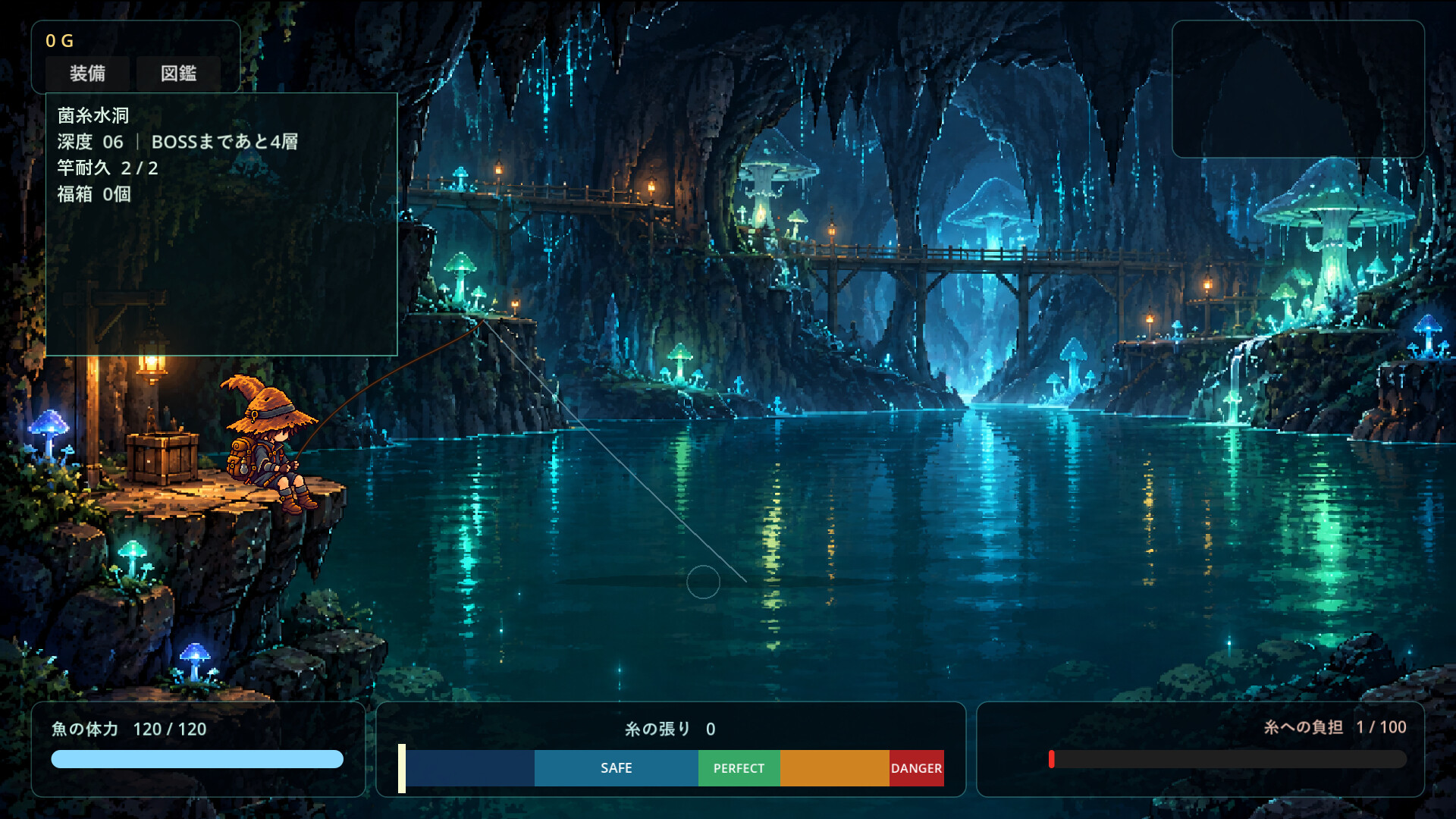Click the empty panel in top-right corner
The width and height of the screenshot is (1456, 819).
[1298, 89]
